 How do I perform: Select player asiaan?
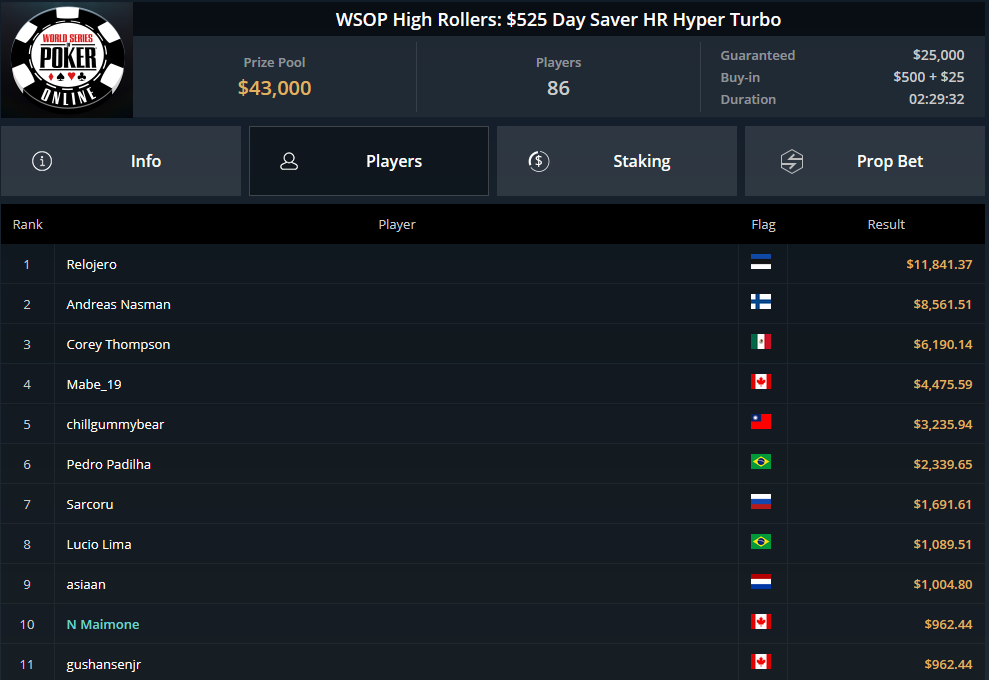tap(86, 584)
